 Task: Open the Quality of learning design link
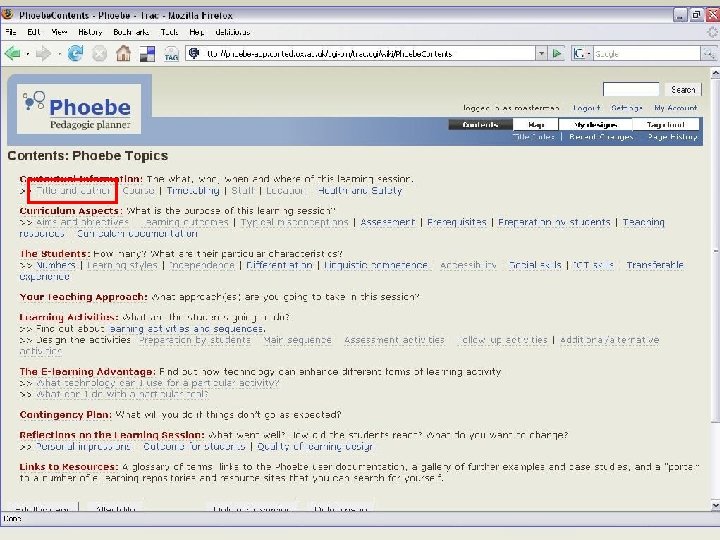315,446
